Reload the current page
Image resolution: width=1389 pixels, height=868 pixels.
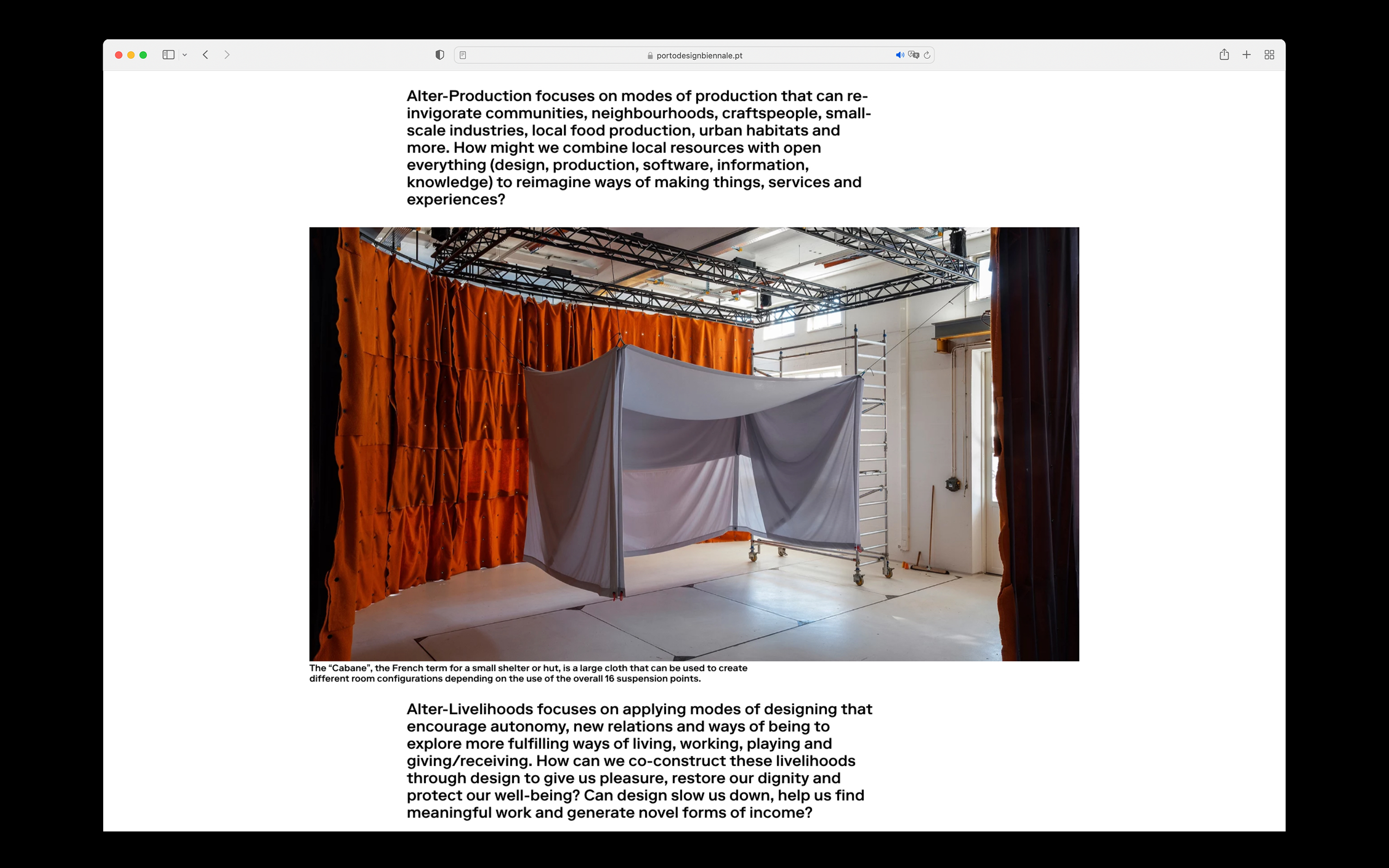(x=927, y=55)
